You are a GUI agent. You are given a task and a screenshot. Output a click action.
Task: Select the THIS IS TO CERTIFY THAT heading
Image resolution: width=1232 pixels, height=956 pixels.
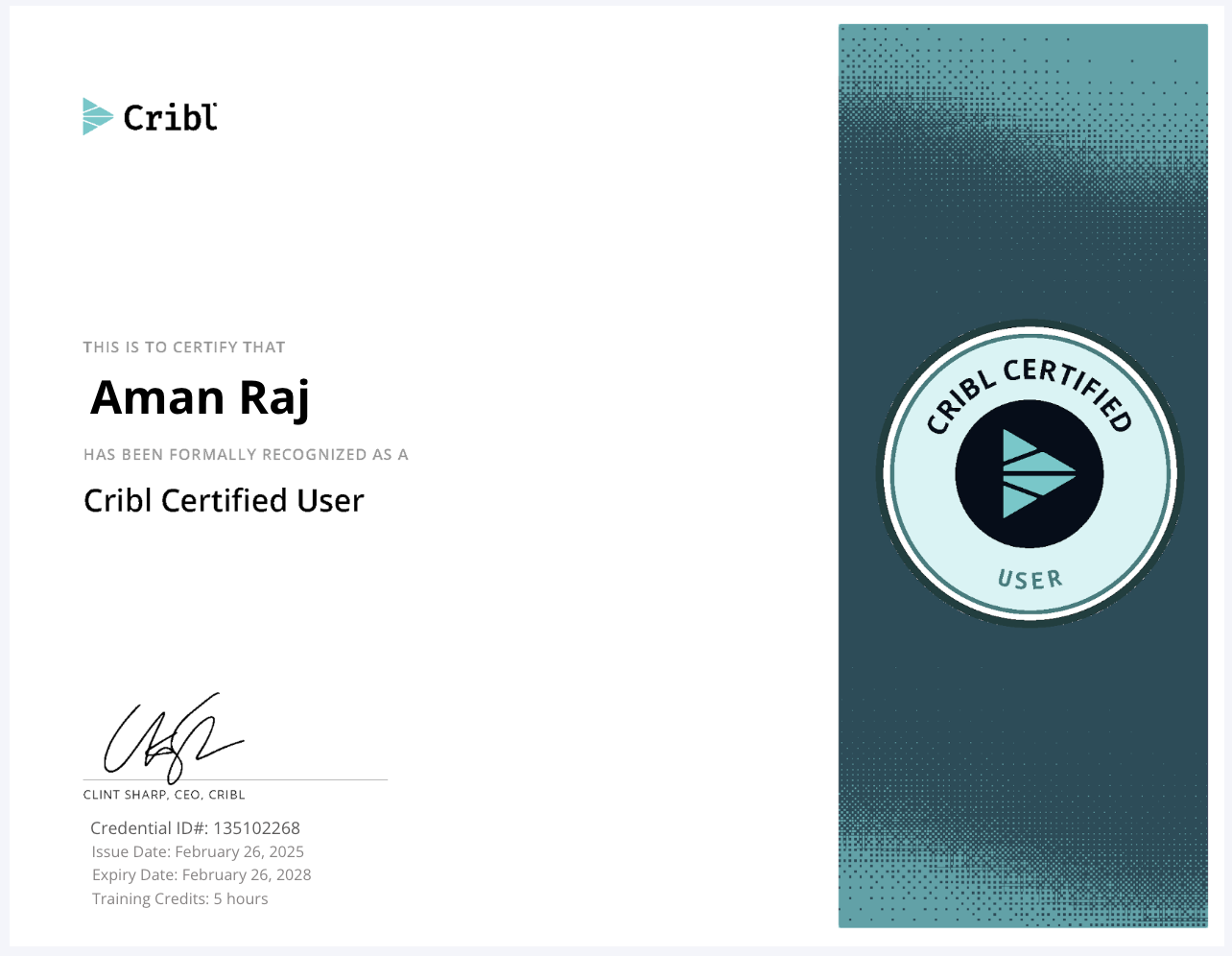pos(184,347)
